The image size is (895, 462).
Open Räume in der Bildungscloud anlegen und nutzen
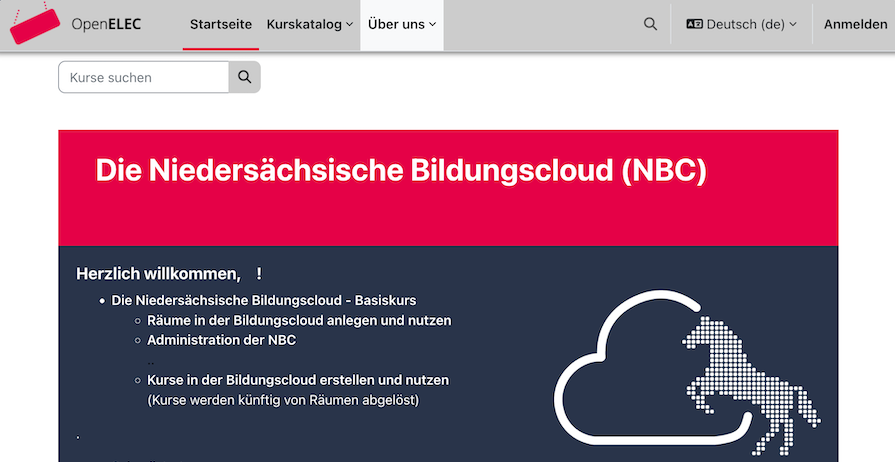pyautogui.click(x=299, y=320)
